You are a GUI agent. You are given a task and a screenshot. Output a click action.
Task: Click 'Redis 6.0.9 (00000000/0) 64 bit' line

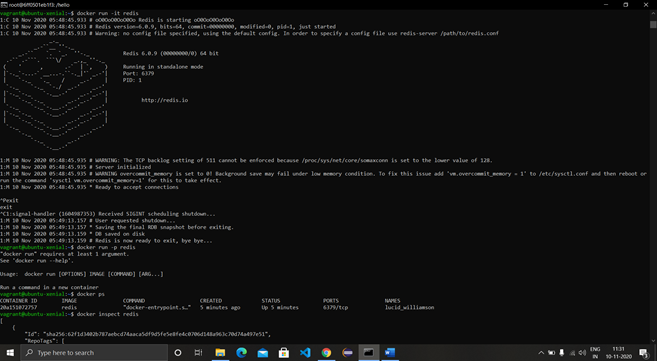[171, 53]
